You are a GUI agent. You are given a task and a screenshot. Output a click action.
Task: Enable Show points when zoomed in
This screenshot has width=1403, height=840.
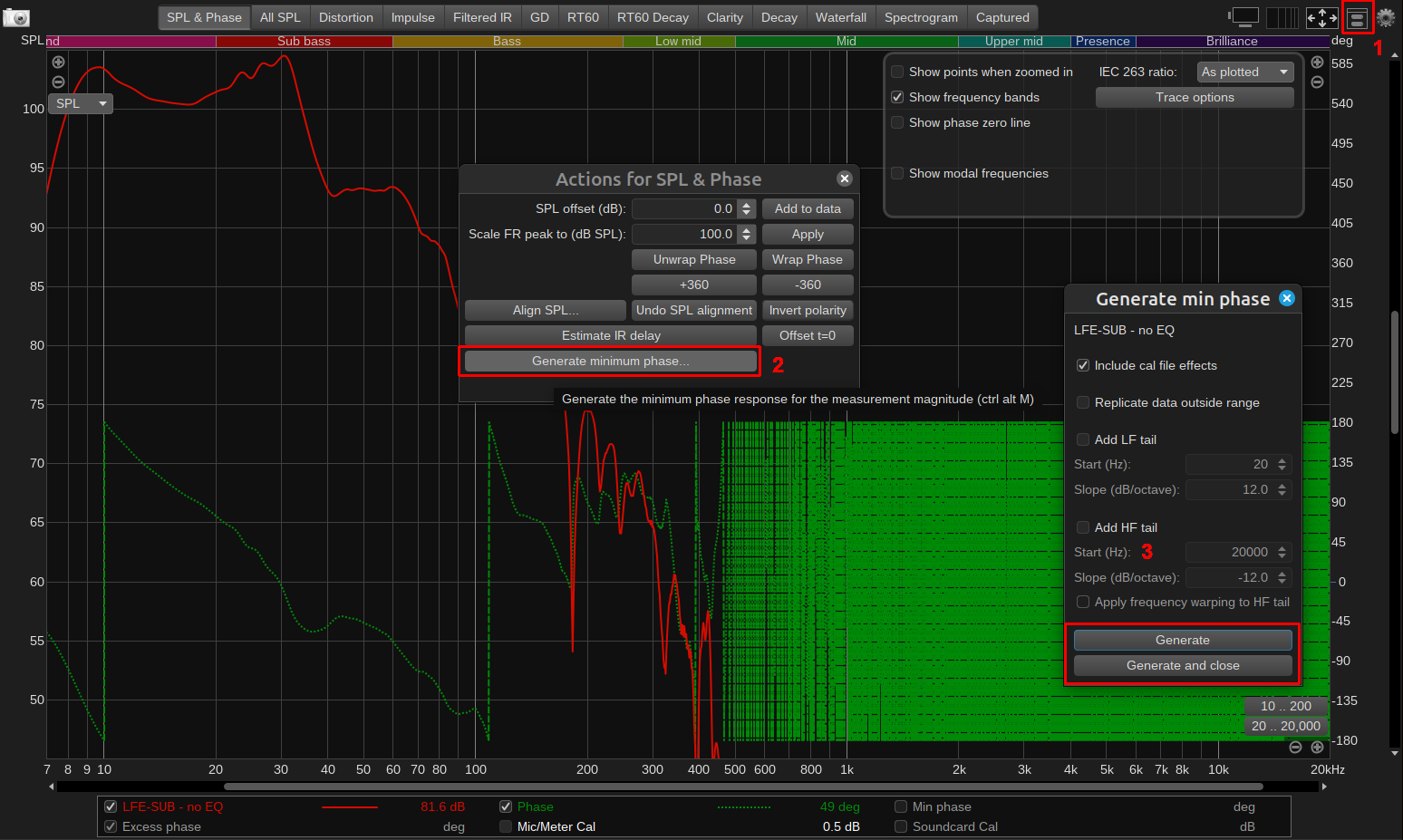897,72
